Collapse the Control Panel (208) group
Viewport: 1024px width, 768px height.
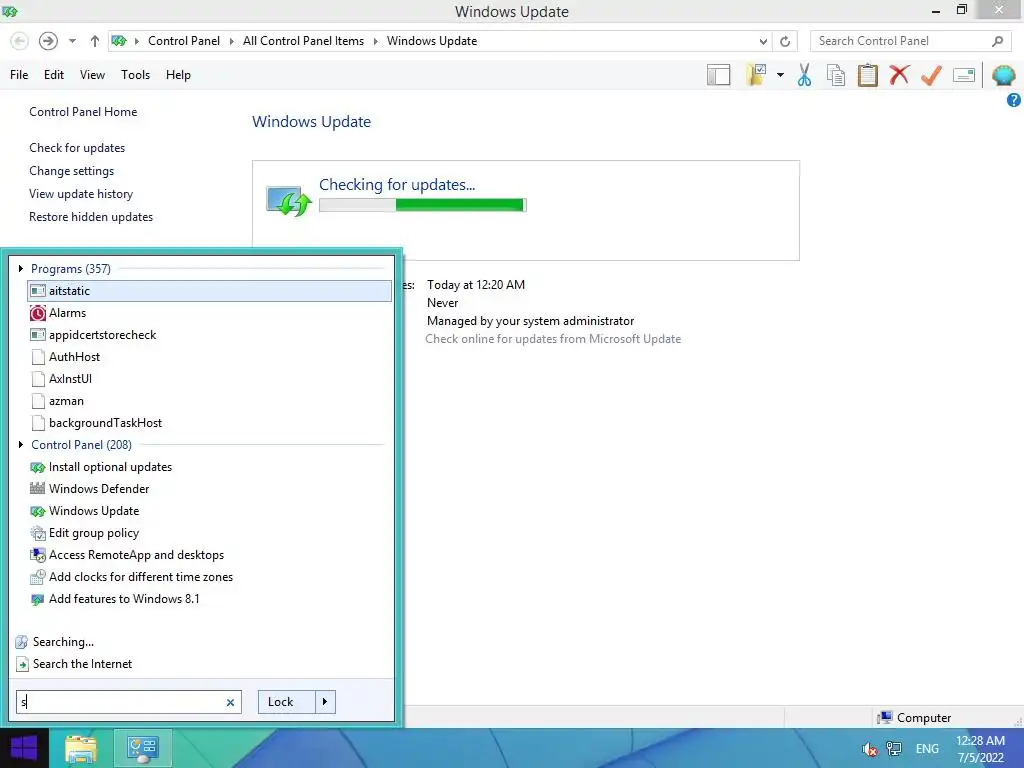click(x=21, y=445)
